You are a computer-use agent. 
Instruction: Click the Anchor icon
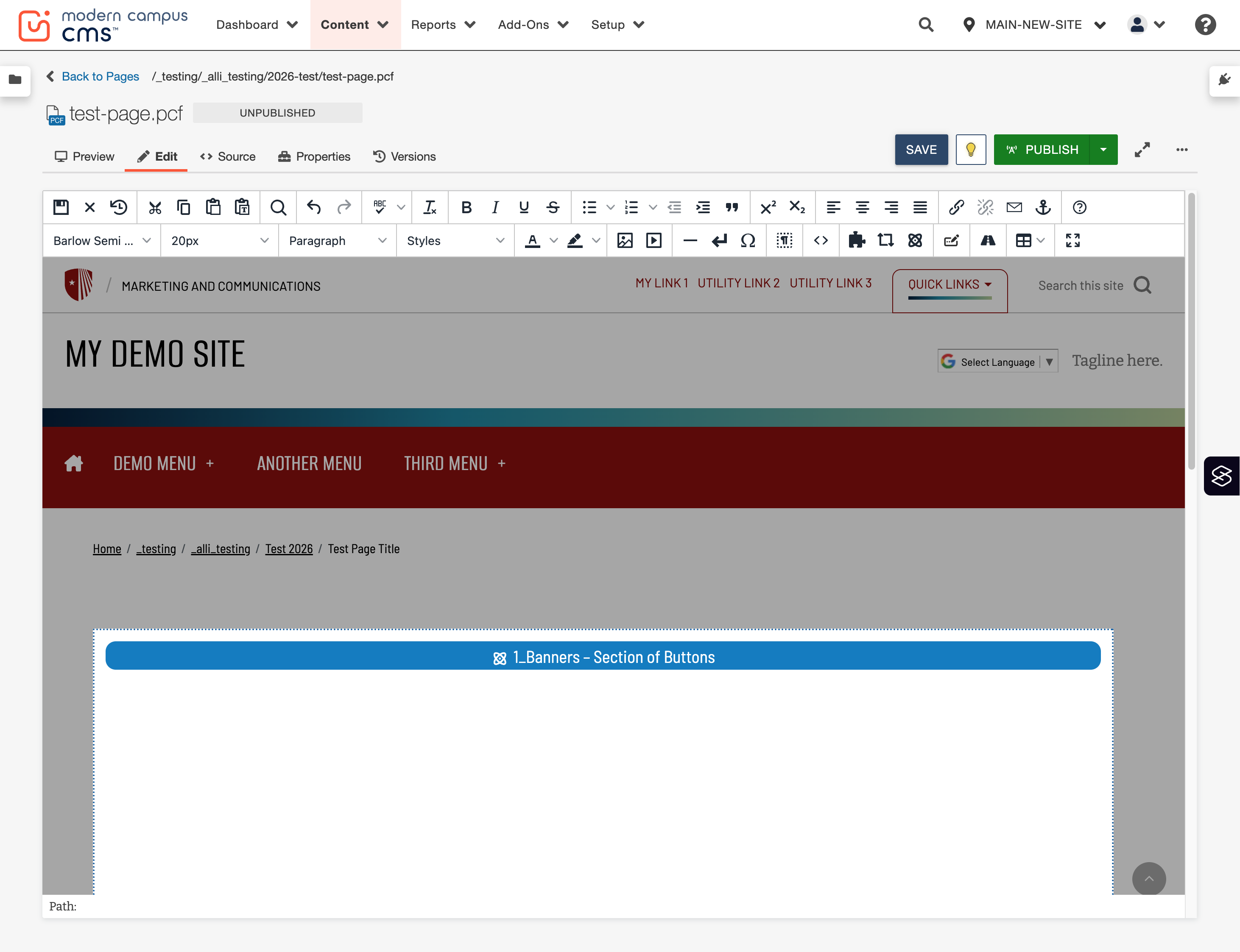click(x=1043, y=207)
